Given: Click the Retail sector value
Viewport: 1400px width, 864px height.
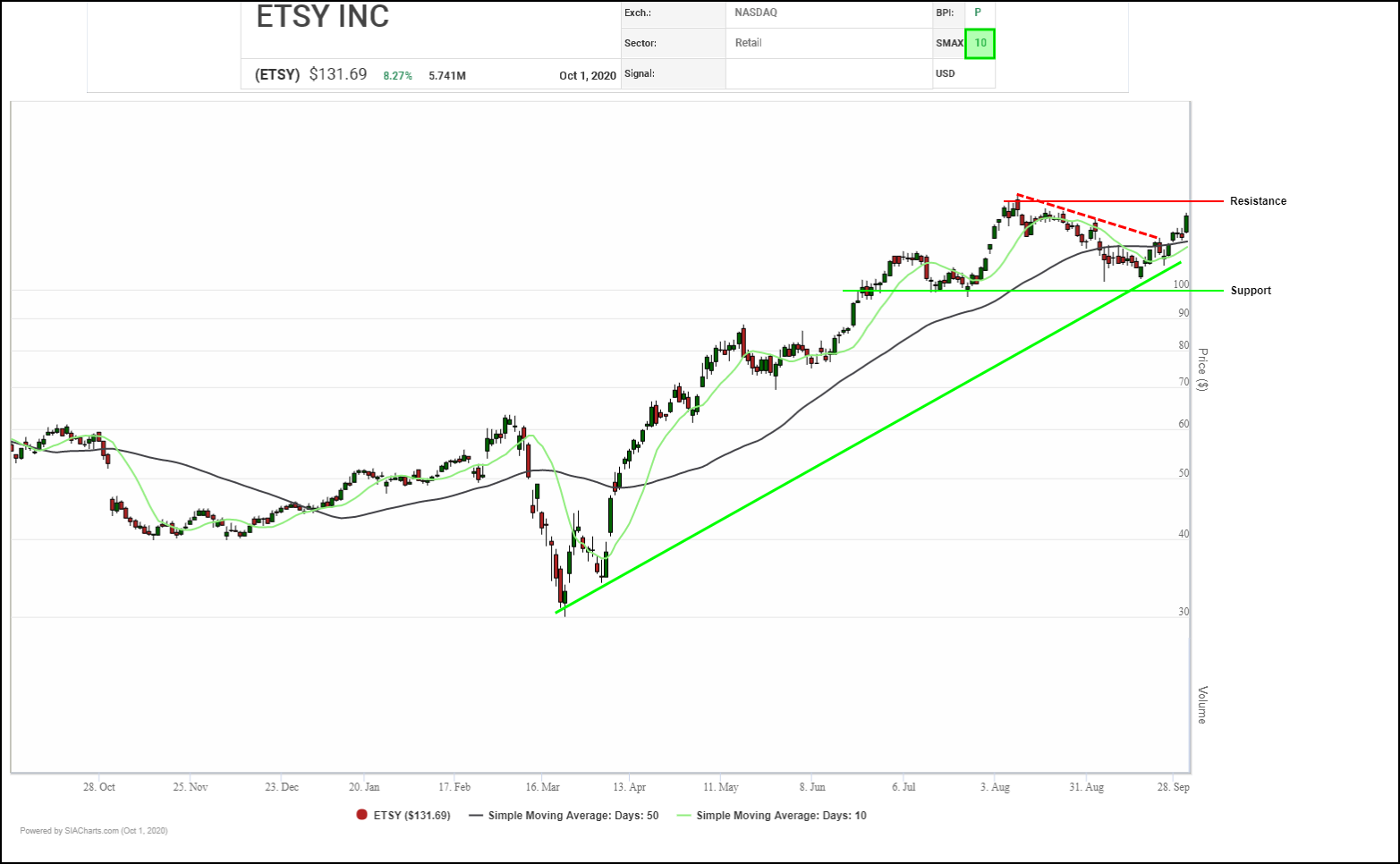Looking at the screenshot, I should (x=749, y=43).
